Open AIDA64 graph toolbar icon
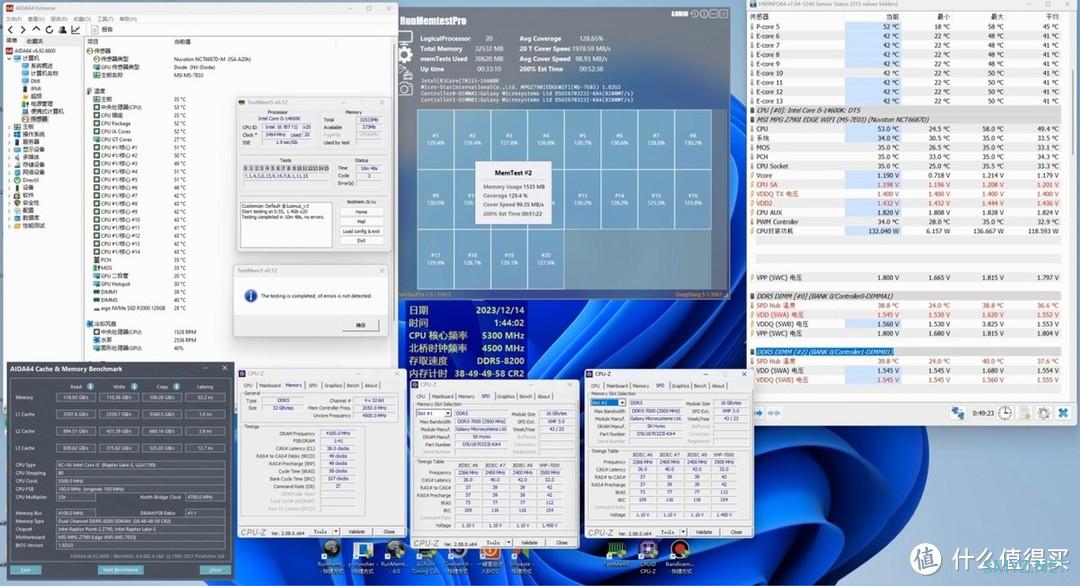Viewport: 1080px width, 586px height. (76, 30)
